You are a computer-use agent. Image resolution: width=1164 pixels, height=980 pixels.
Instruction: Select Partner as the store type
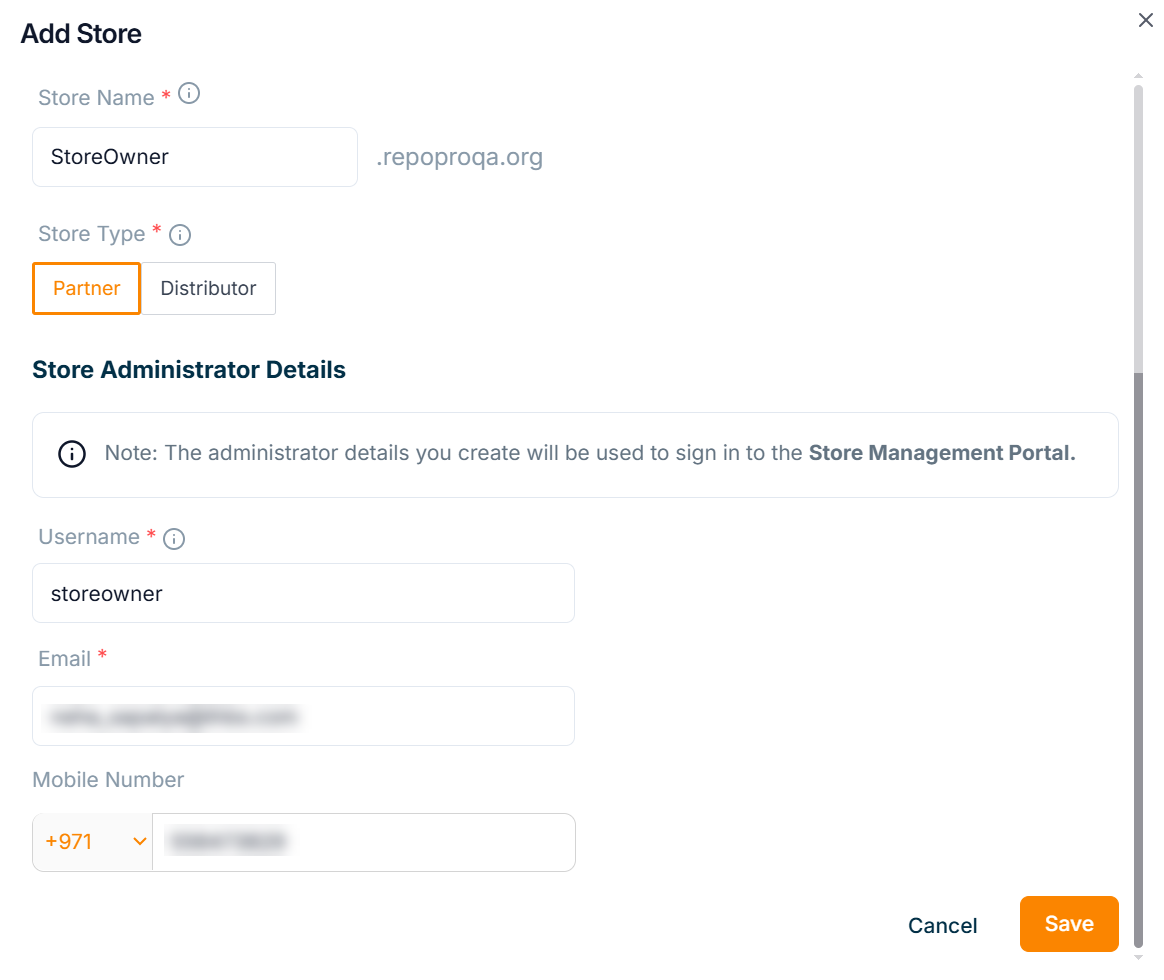pos(87,288)
